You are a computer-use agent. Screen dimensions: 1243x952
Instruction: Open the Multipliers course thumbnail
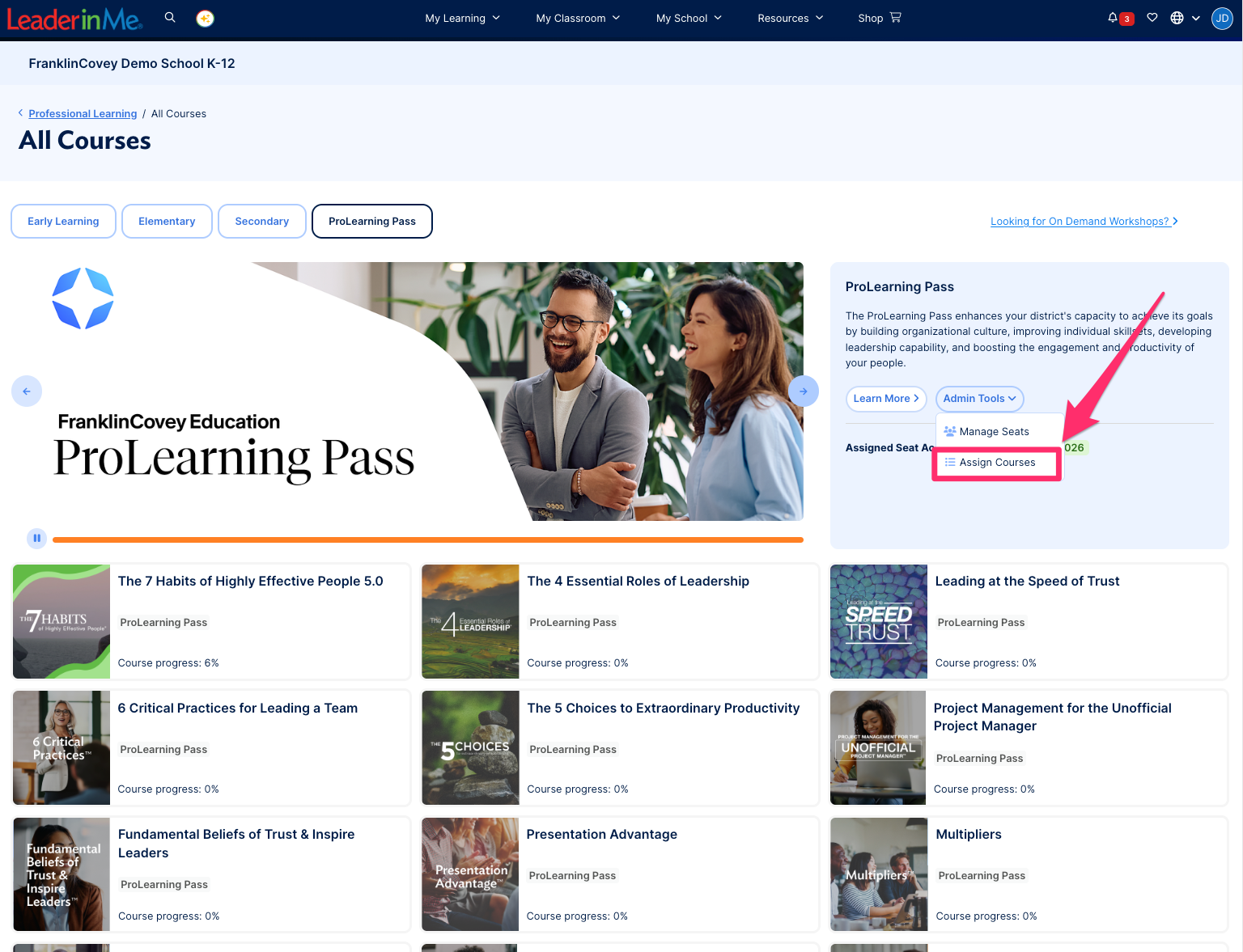click(879, 874)
